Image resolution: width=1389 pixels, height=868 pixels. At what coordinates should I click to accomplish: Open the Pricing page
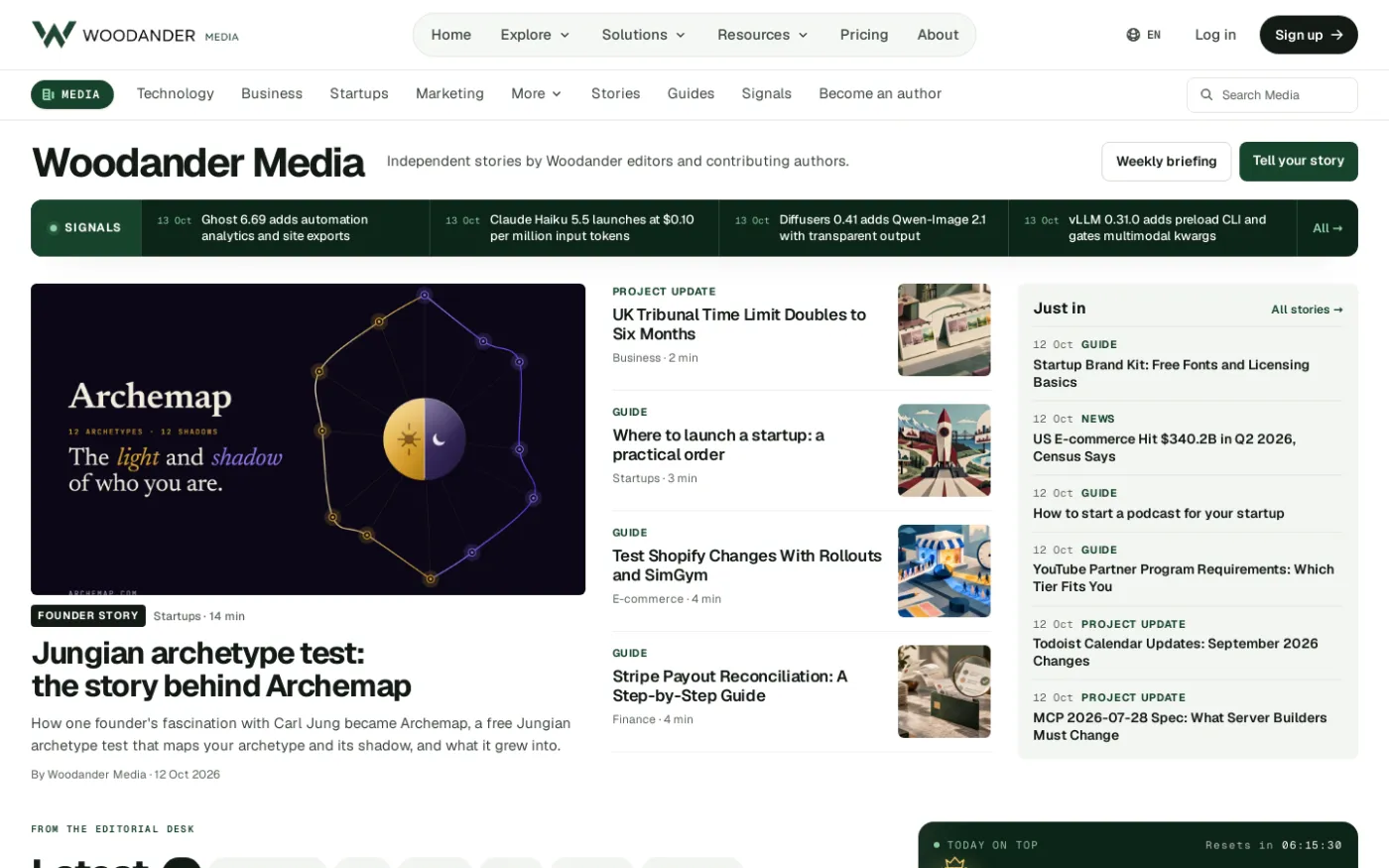pos(864,35)
